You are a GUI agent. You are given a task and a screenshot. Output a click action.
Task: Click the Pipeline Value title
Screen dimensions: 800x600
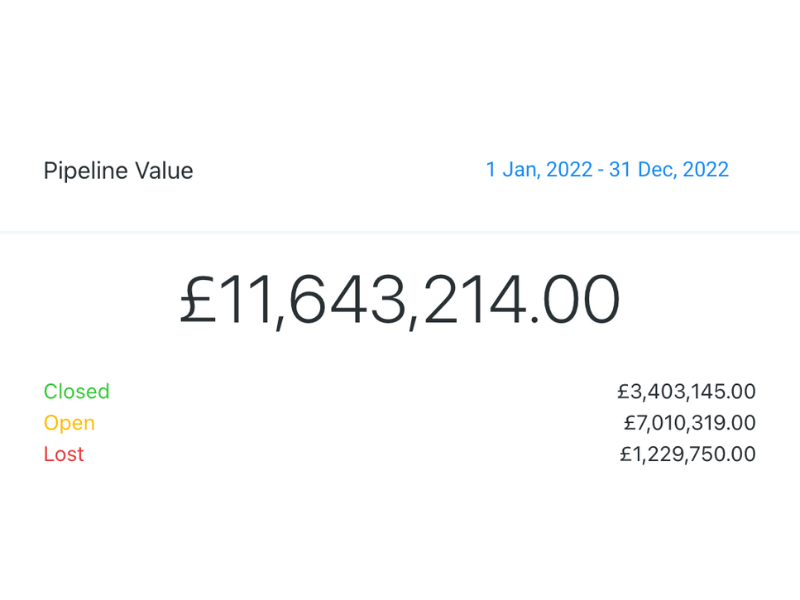tap(118, 171)
